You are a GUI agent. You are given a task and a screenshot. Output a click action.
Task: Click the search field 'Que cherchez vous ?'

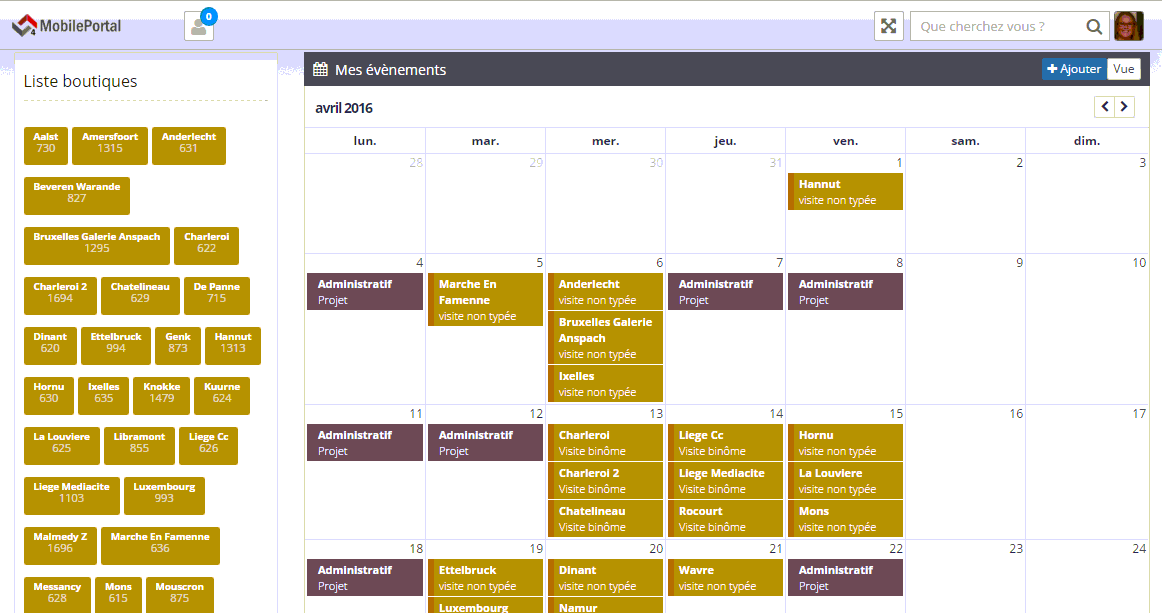pos(1000,27)
